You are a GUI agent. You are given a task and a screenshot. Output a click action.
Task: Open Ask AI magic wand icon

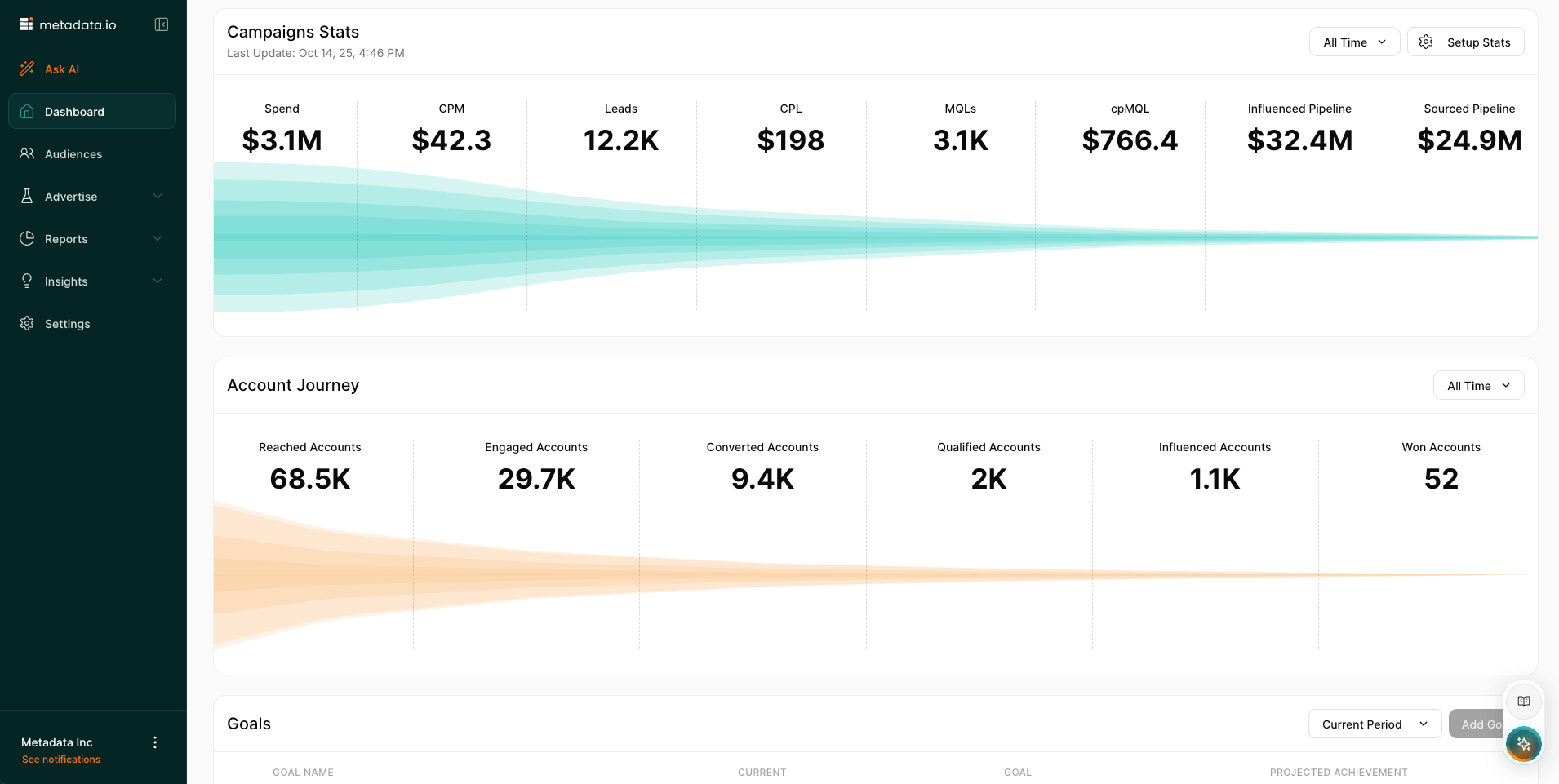tap(27, 69)
